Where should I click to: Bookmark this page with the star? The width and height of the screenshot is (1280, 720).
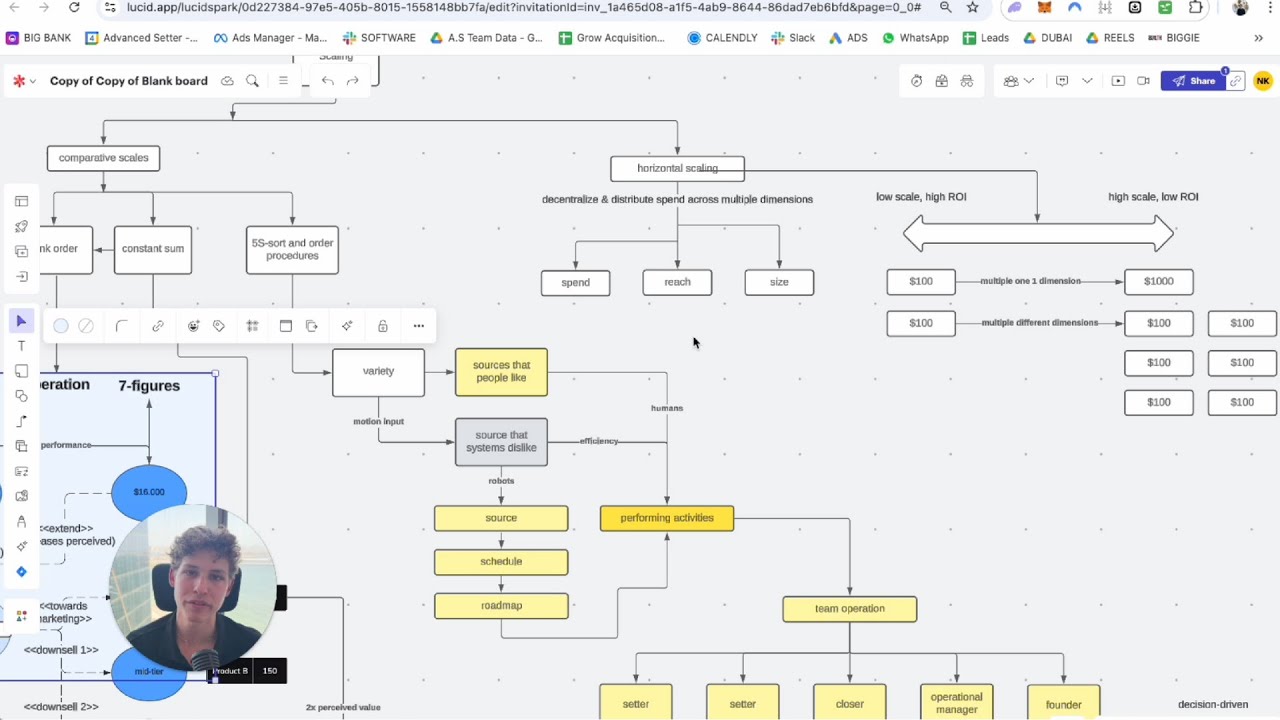(x=972, y=8)
